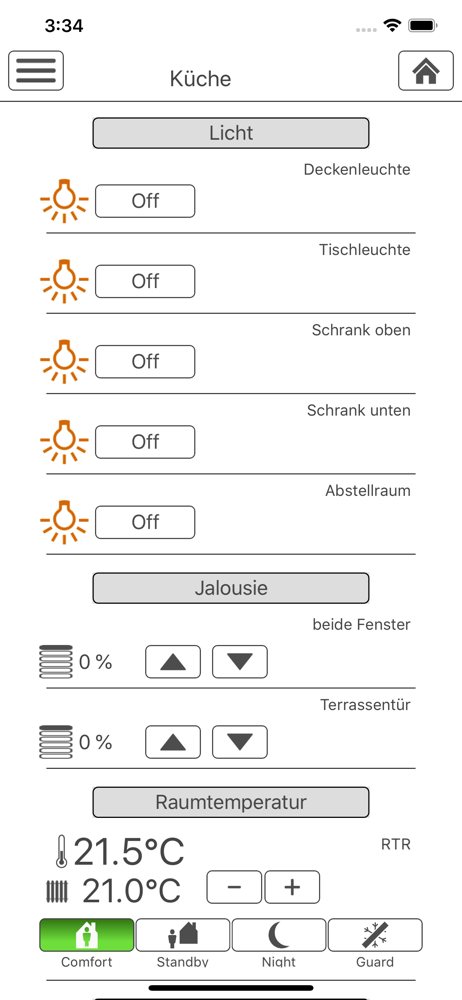Viewport: 462px width, 1000px height.
Task: Lower the beide Fenster blind
Action: click(240, 662)
